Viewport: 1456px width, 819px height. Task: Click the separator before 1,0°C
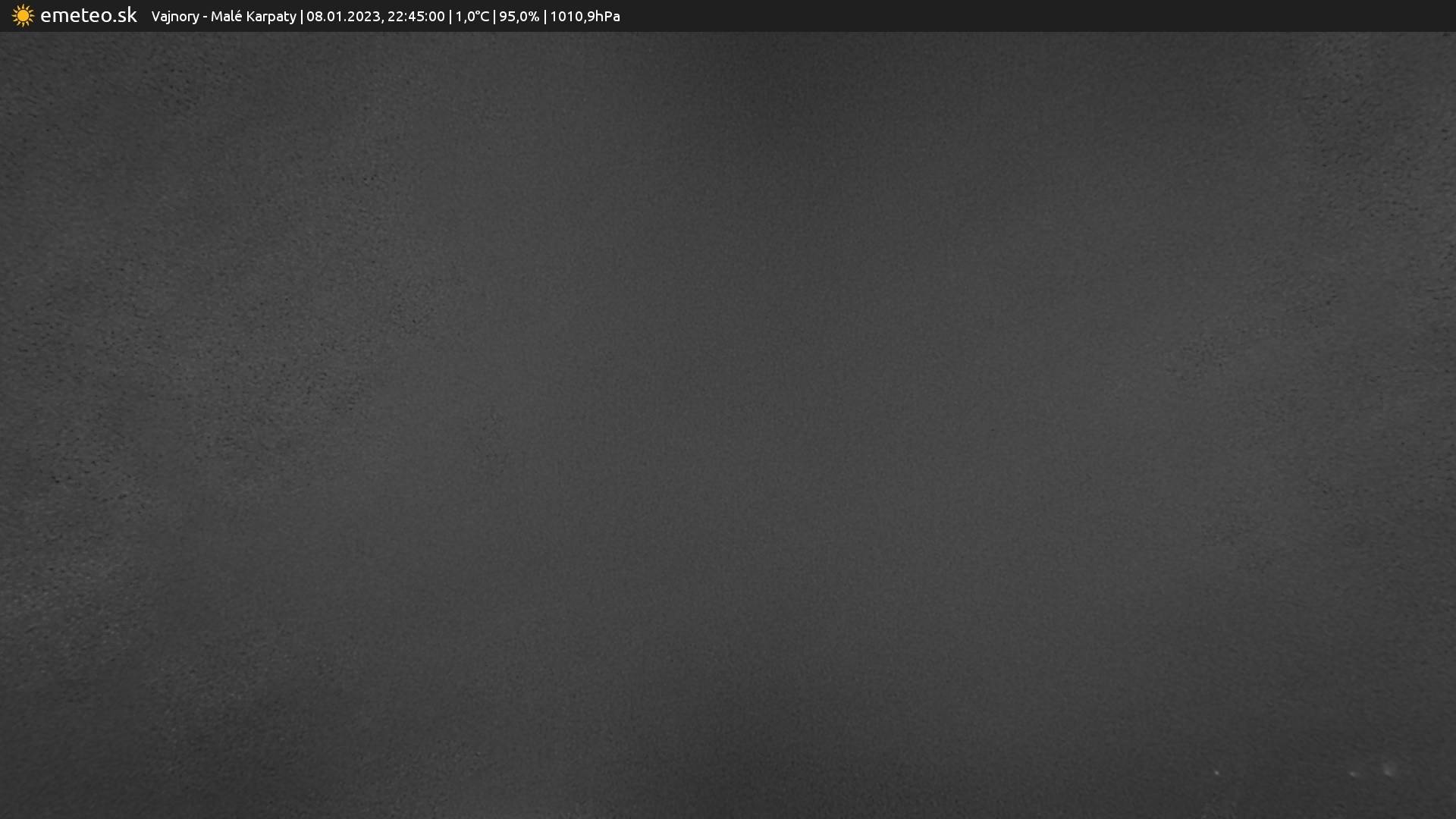point(450,17)
